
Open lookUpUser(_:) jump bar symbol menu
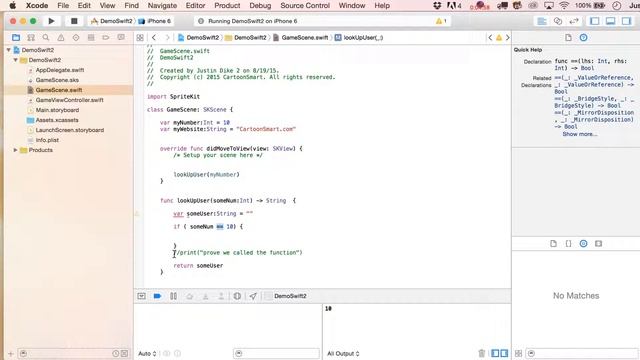coord(359,38)
